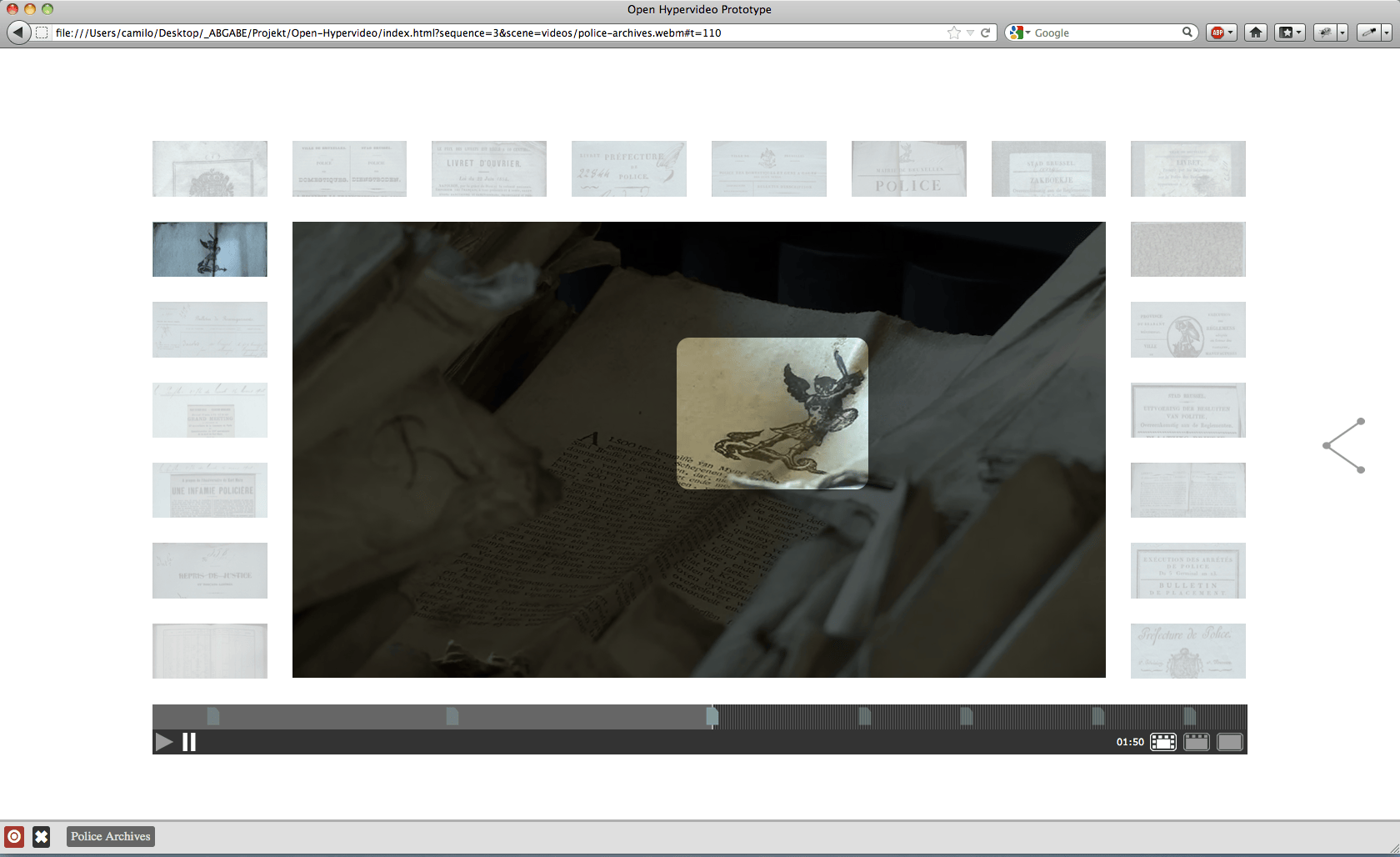This screenshot has width=1400, height=857.
Task: Click the play button in the video player
Action: point(164,742)
